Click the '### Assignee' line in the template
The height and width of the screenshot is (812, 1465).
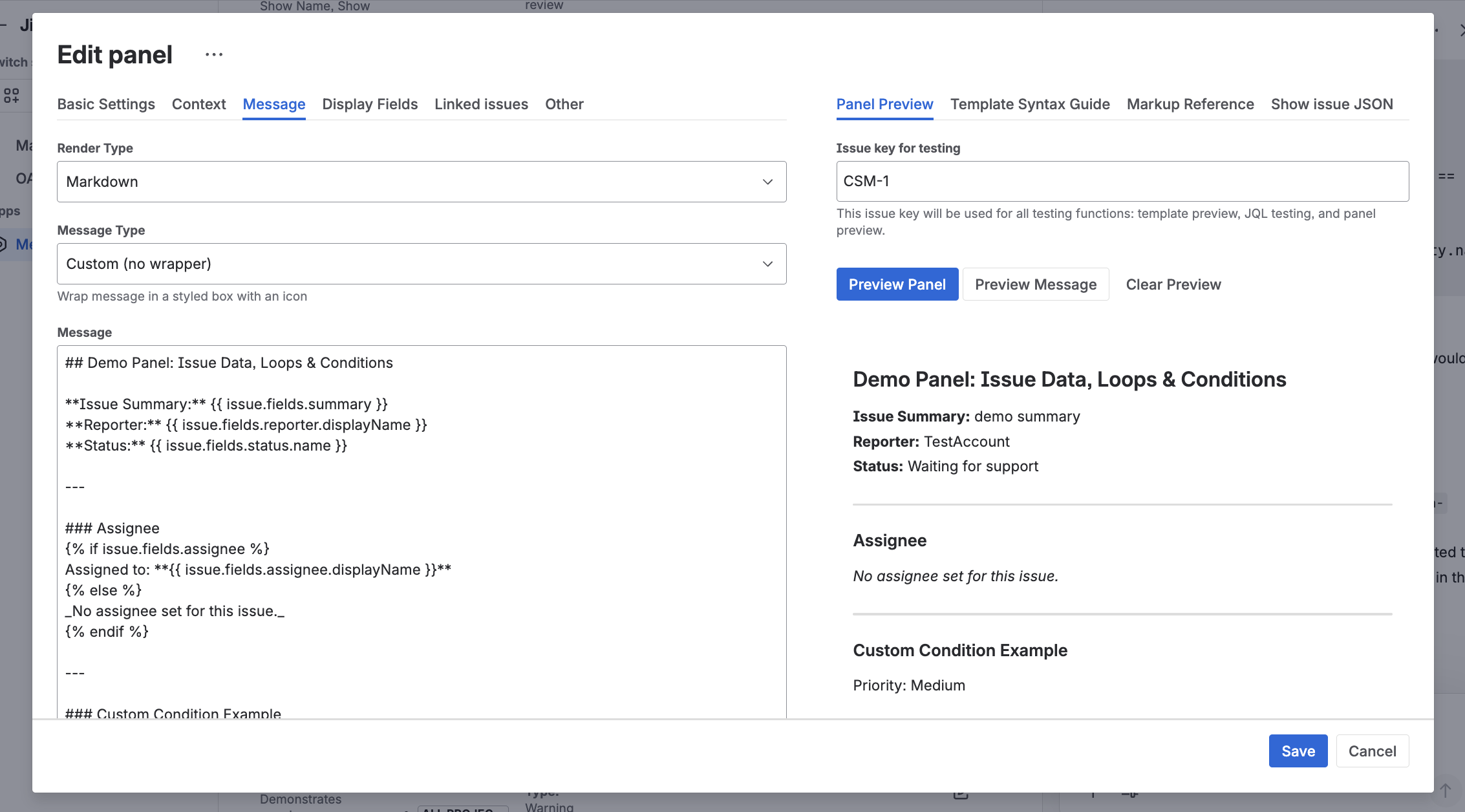point(112,528)
